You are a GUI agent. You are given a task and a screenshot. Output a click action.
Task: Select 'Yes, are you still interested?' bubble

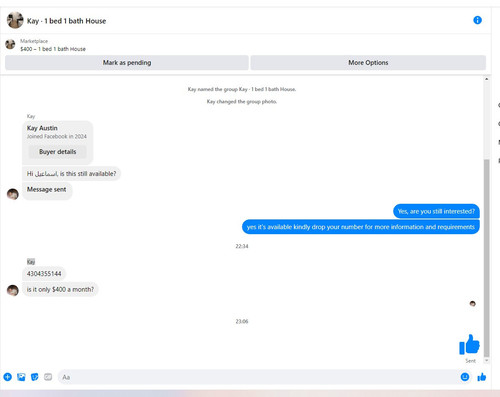436,211
